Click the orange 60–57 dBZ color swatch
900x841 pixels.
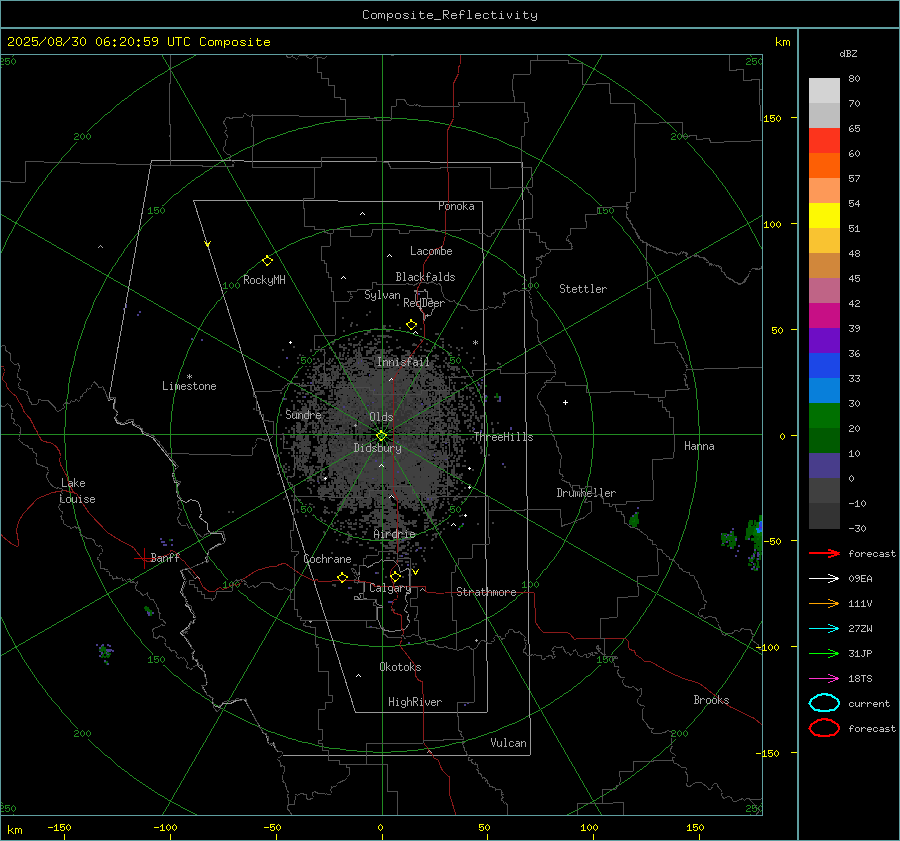pos(824,166)
